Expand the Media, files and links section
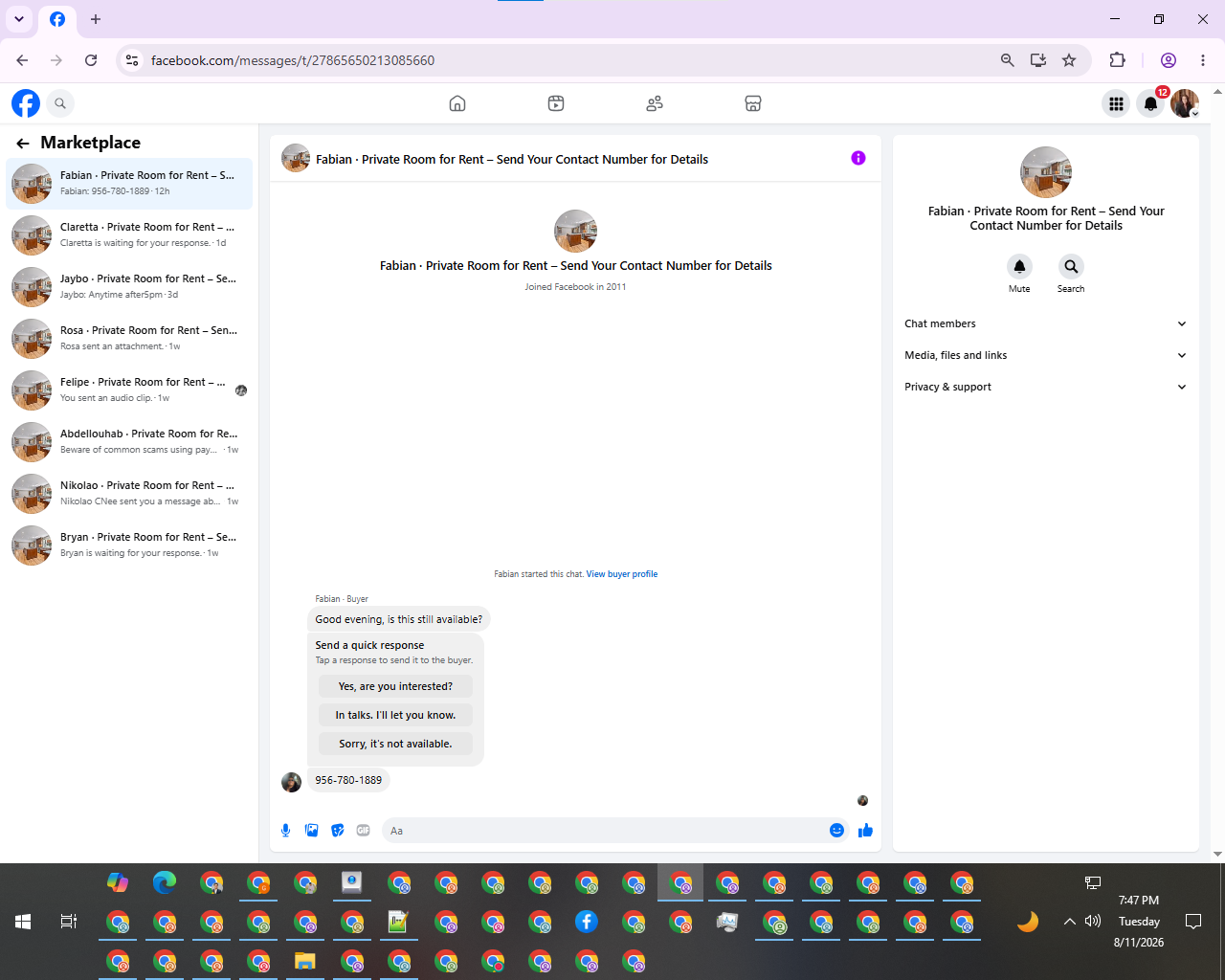Viewport: 1225px width, 980px height. pos(1046,355)
